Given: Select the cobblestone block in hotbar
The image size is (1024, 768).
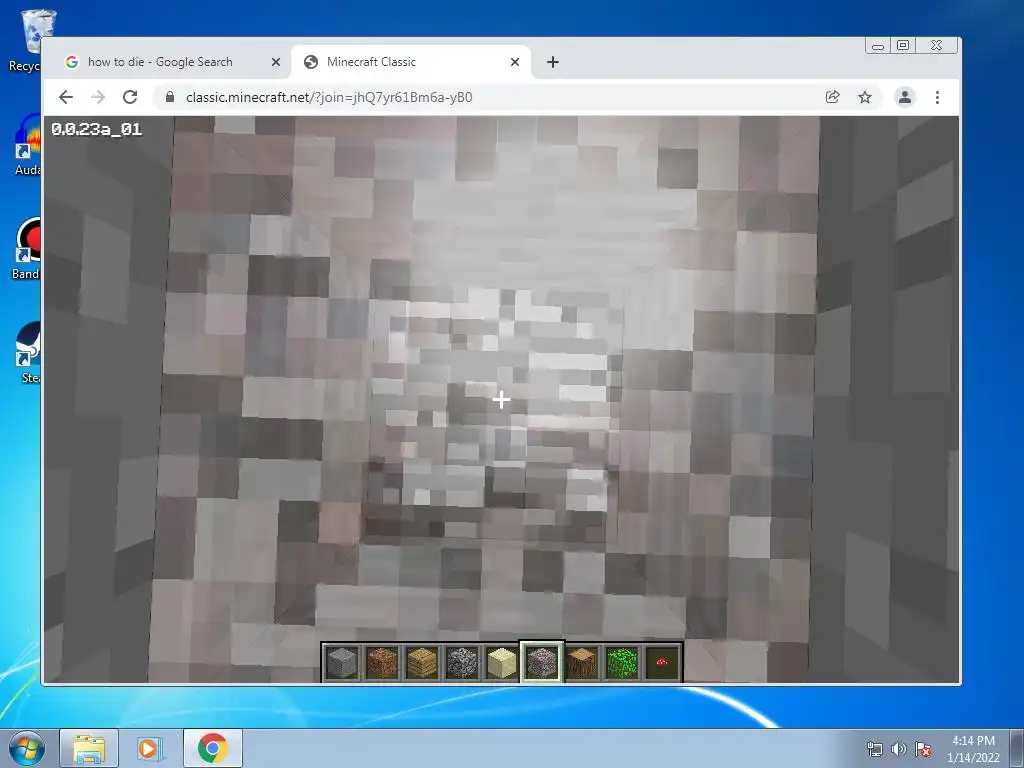Looking at the screenshot, I should [462, 662].
